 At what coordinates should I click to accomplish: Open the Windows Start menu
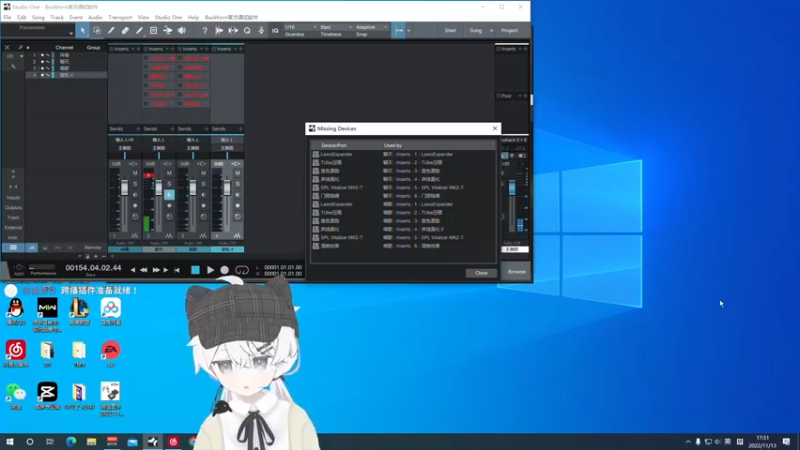pos(10,442)
